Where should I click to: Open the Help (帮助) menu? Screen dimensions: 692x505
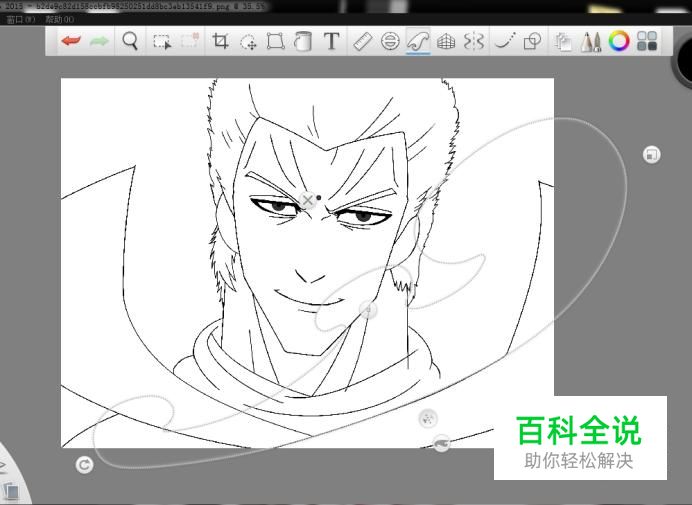click(x=59, y=19)
